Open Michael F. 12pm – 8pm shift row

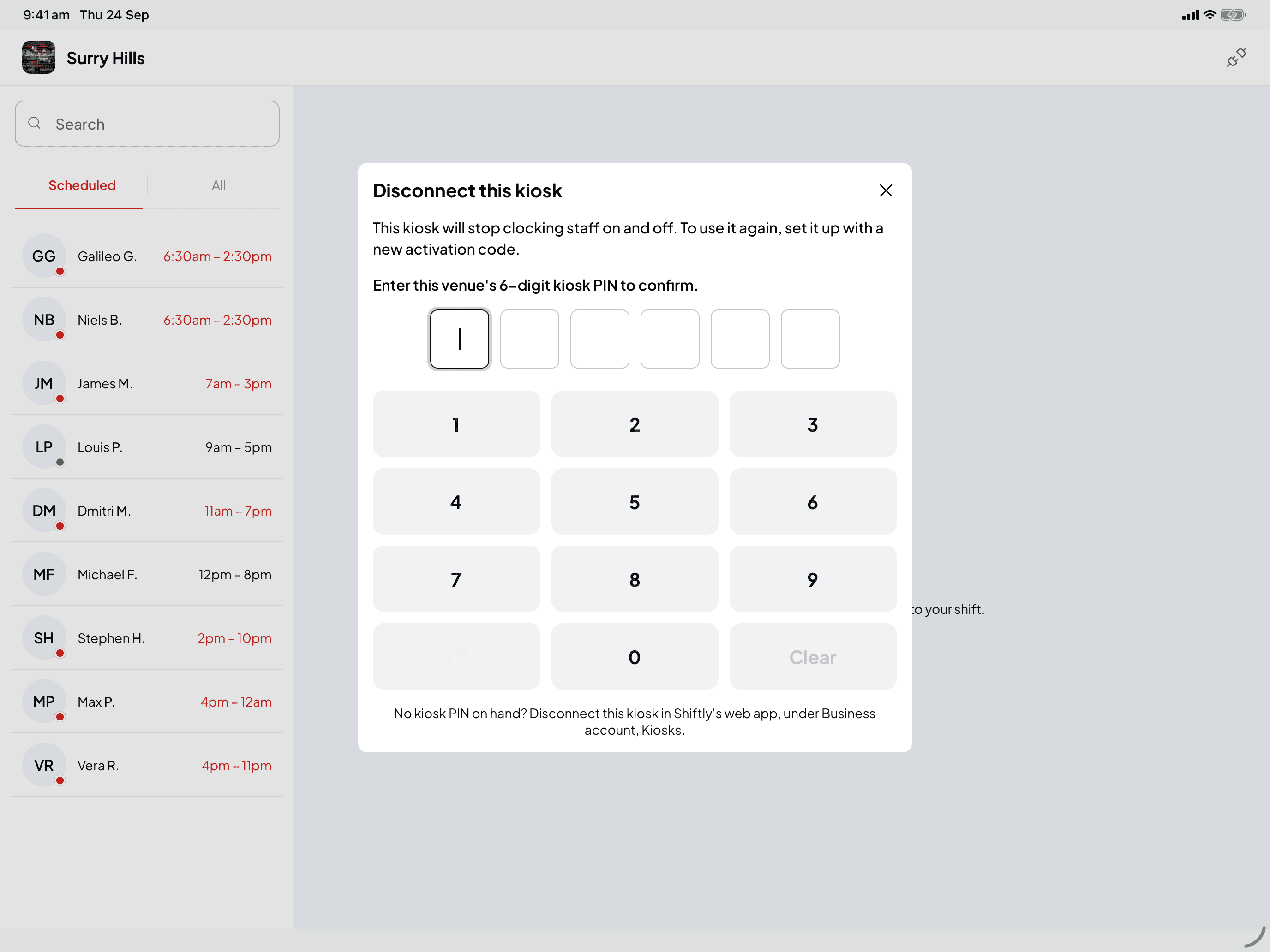[x=147, y=574]
